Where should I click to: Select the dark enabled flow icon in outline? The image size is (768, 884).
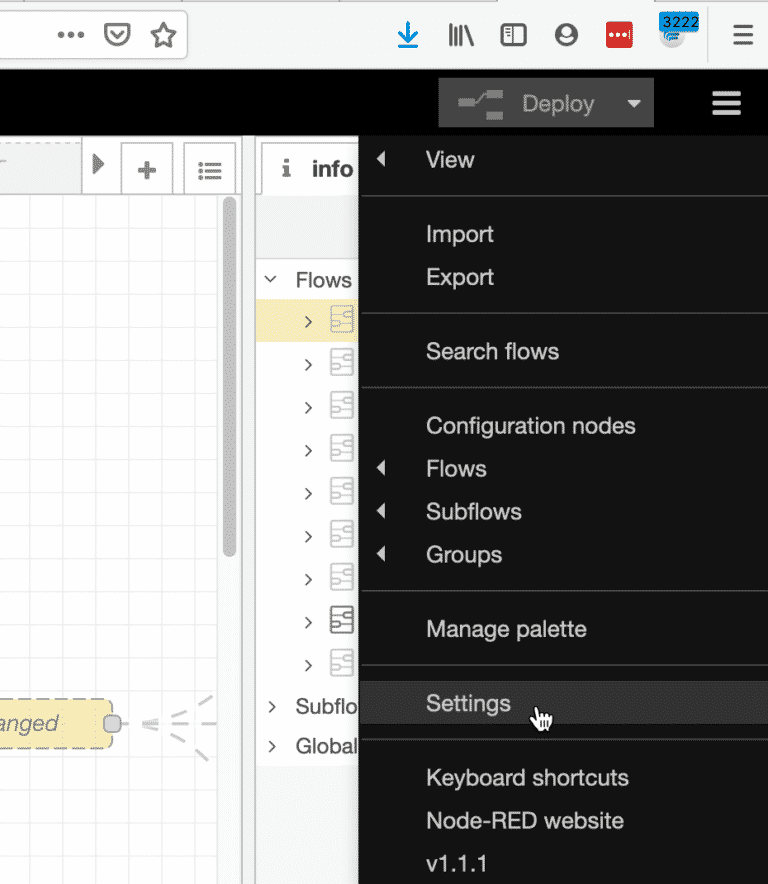point(342,620)
